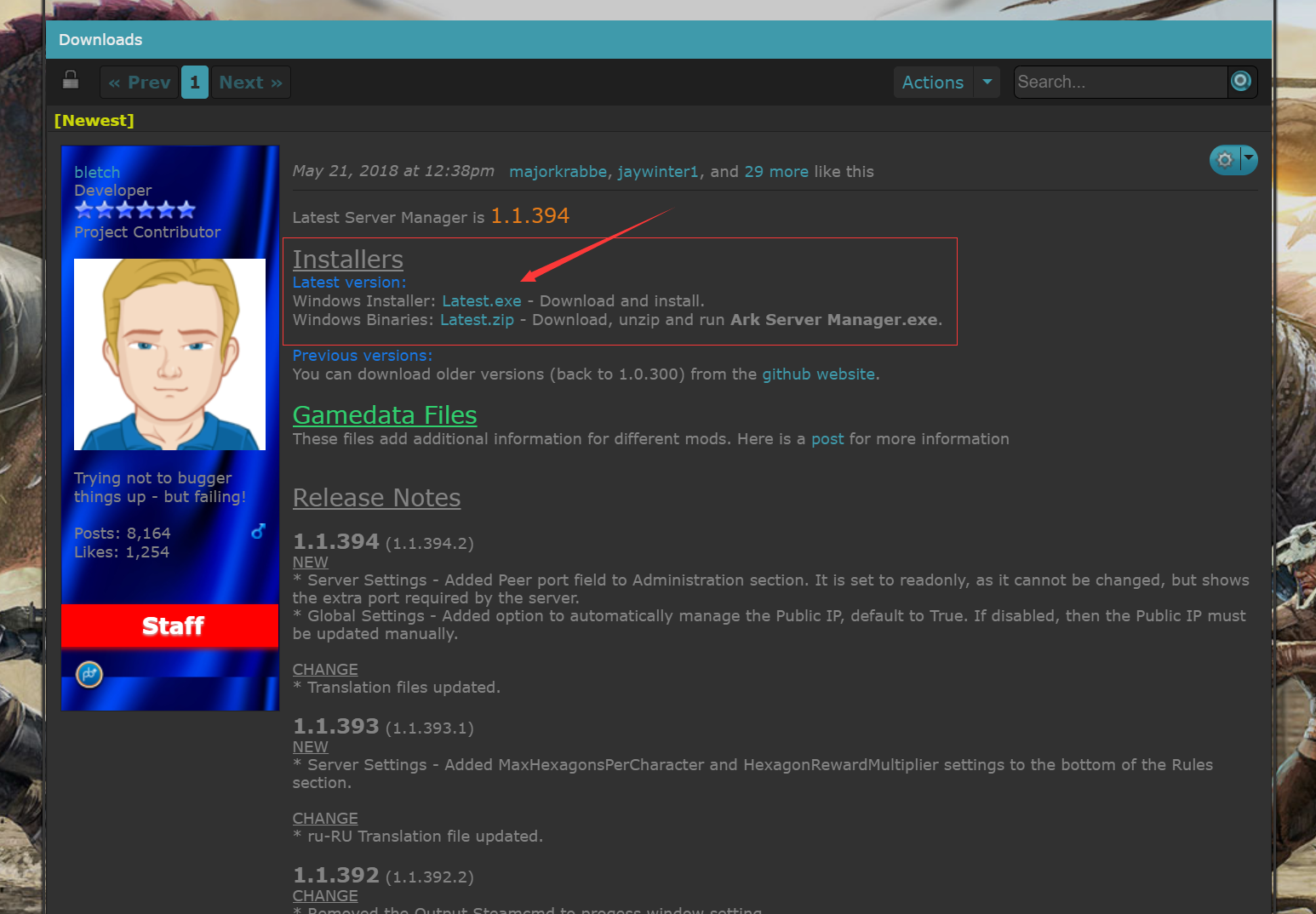
Task: Open the github website link
Action: click(x=819, y=374)
